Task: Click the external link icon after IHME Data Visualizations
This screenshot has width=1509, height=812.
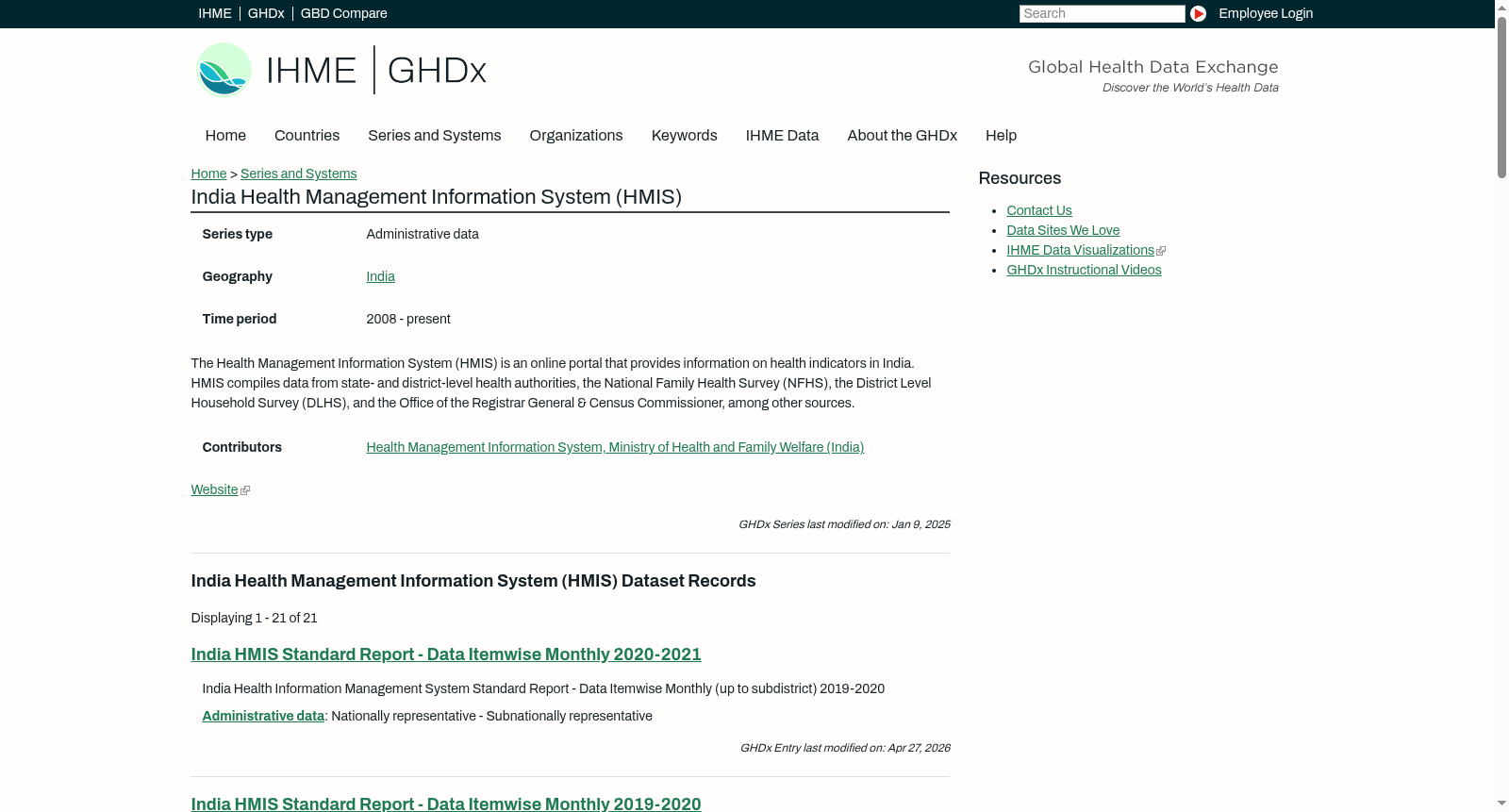Action: point(1161,251)
